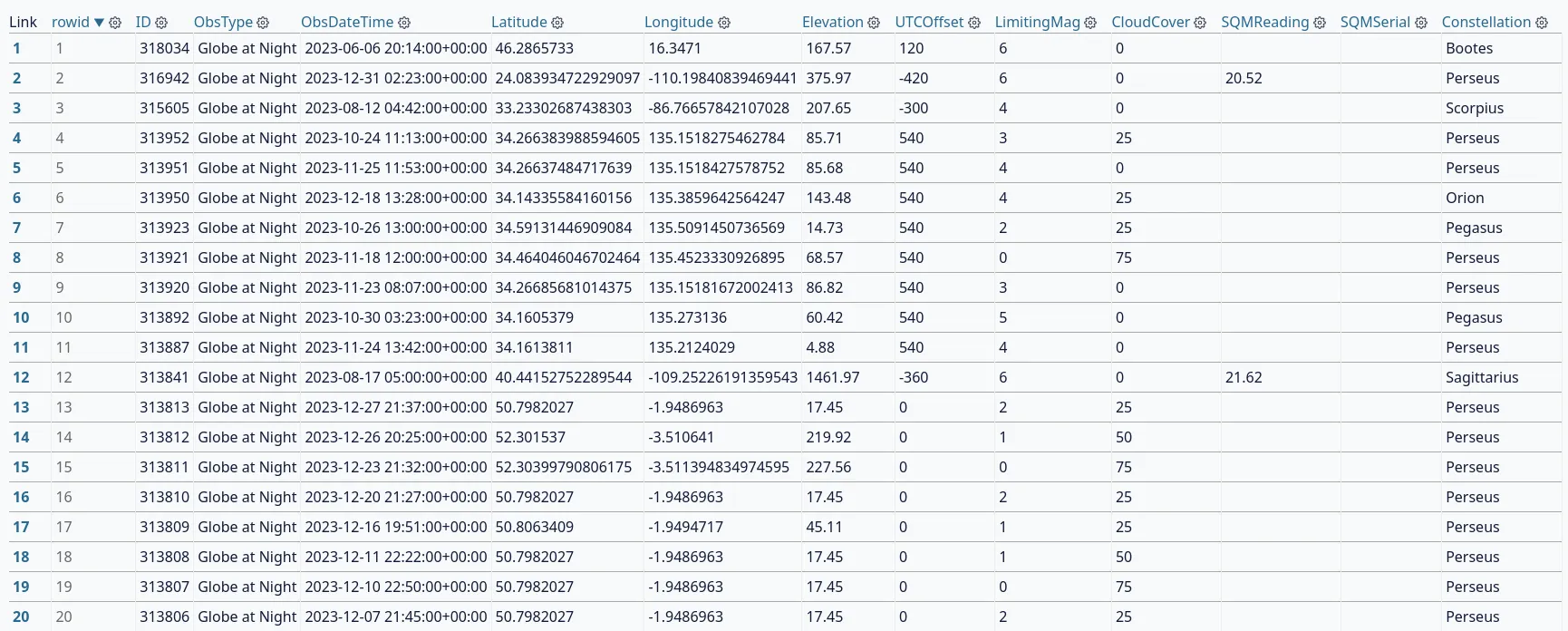Open row link 11
The width and height of the screenshot is (1568, 631).
(x=21, y=347)
